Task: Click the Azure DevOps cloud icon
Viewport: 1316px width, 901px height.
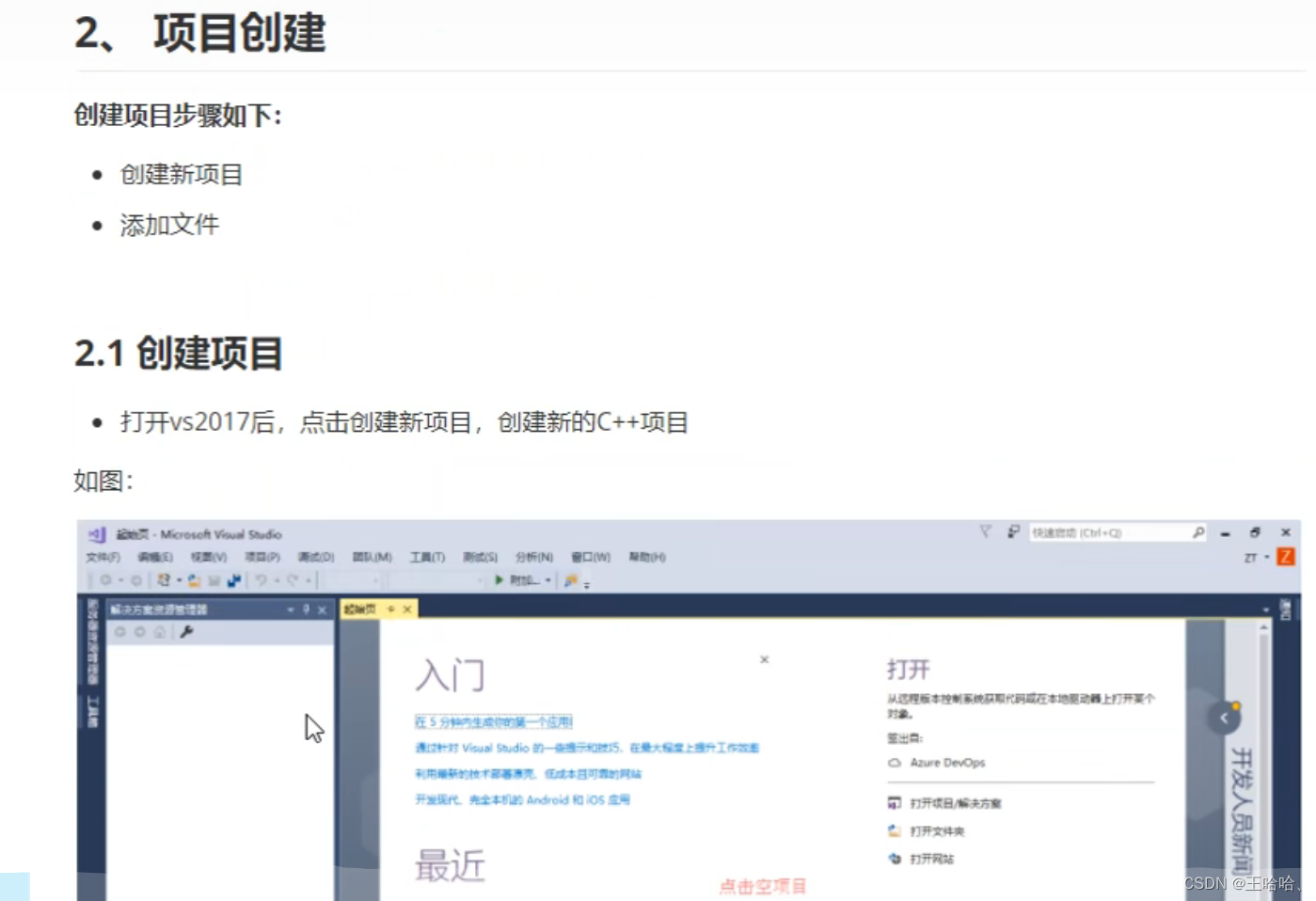Action: tap(895, 763)
